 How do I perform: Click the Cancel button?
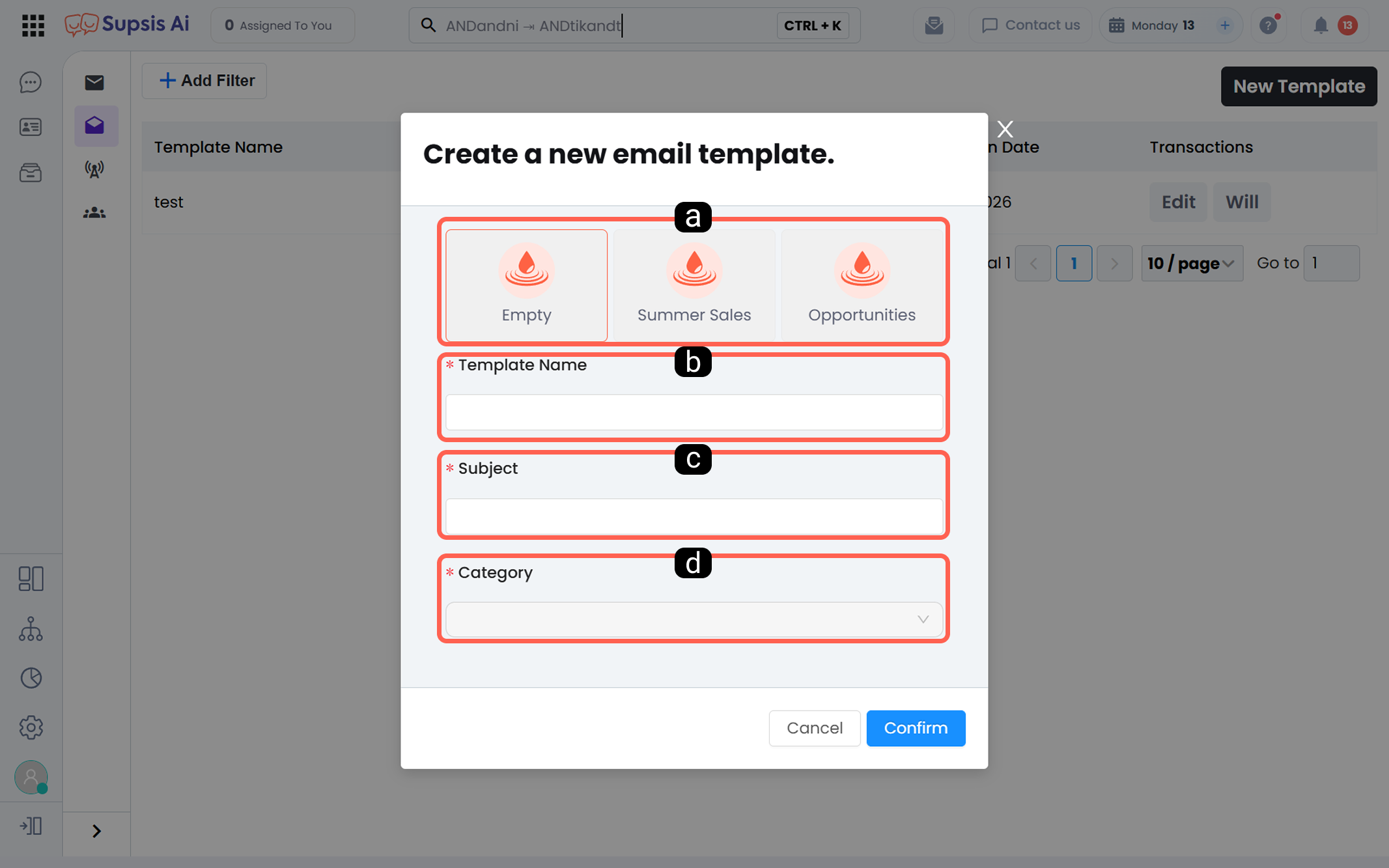[x=815, y=728]
